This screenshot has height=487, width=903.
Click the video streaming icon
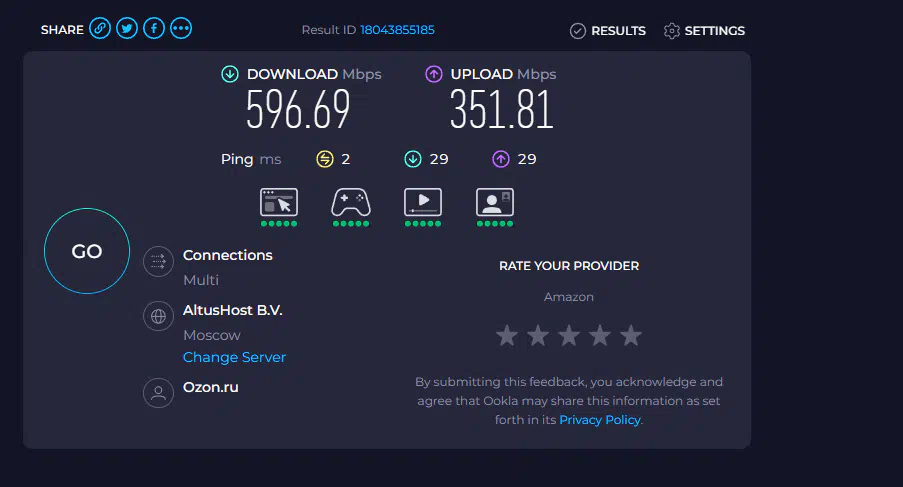click(x=423, y=203)
